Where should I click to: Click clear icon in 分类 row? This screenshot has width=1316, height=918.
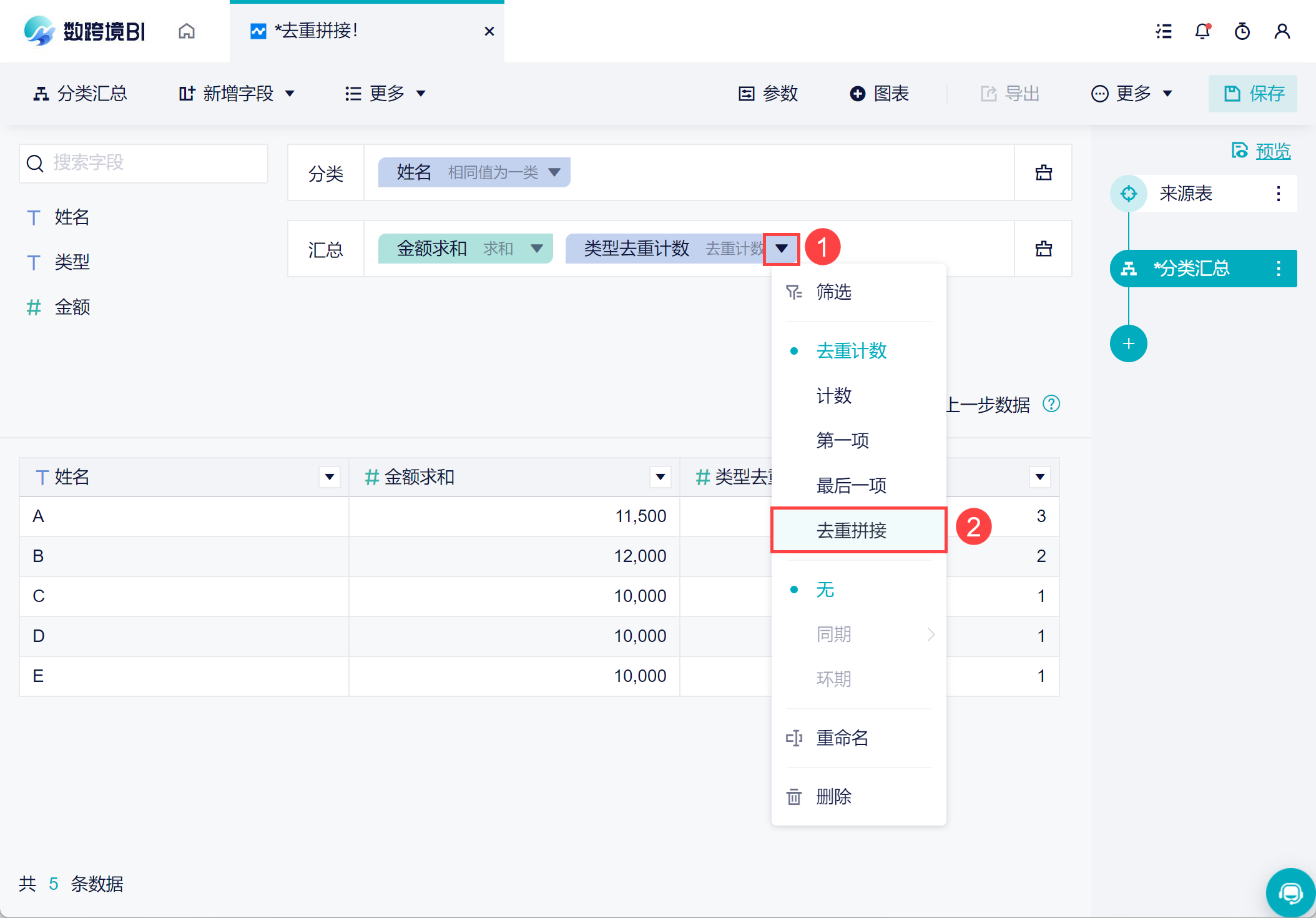pos(1043,173)
